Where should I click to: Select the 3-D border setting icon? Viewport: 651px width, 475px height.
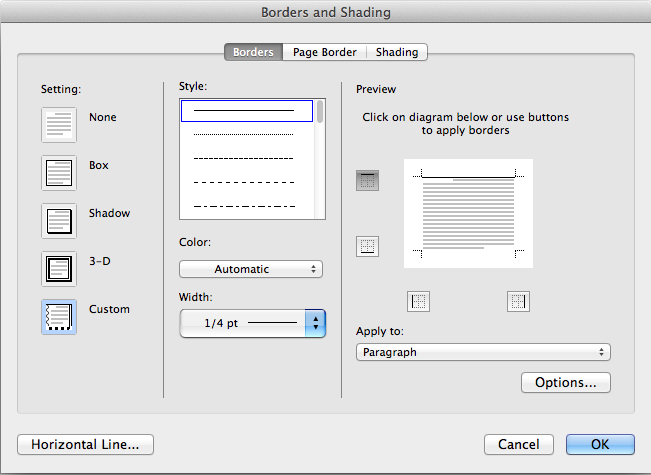pyautogui.click(x=59, y=268)
